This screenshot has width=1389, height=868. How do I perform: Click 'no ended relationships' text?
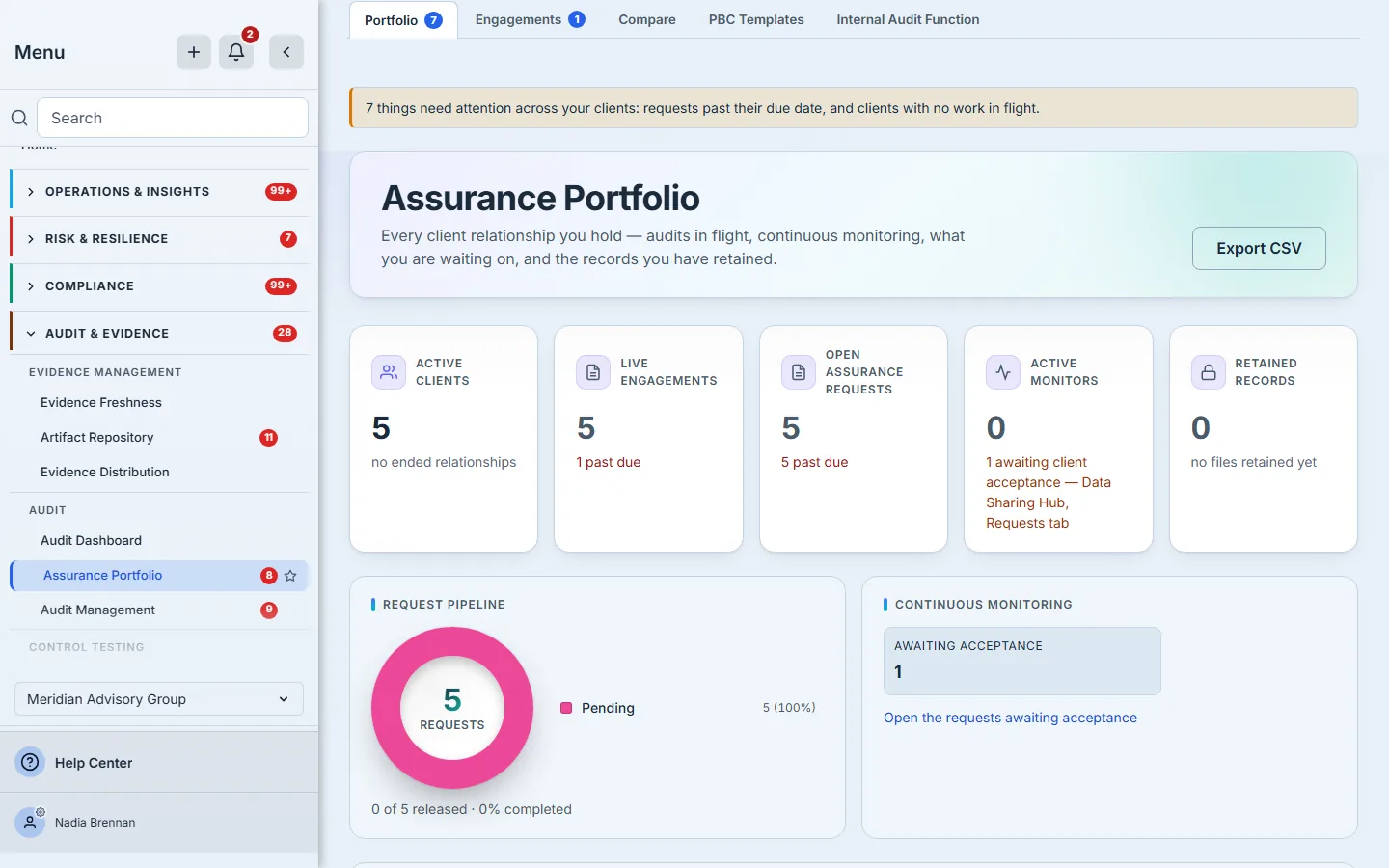tap(444, 462)
